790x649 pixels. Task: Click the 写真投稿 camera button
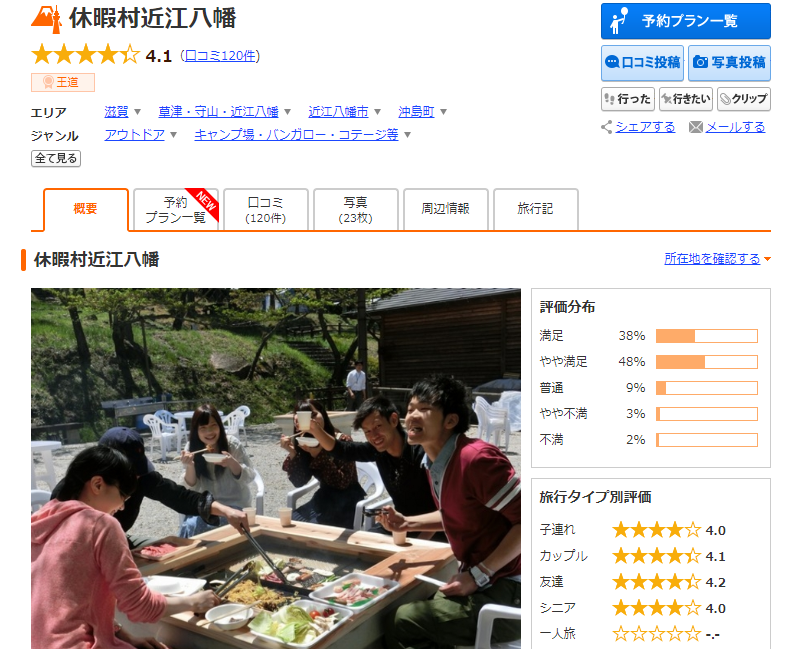729,62
